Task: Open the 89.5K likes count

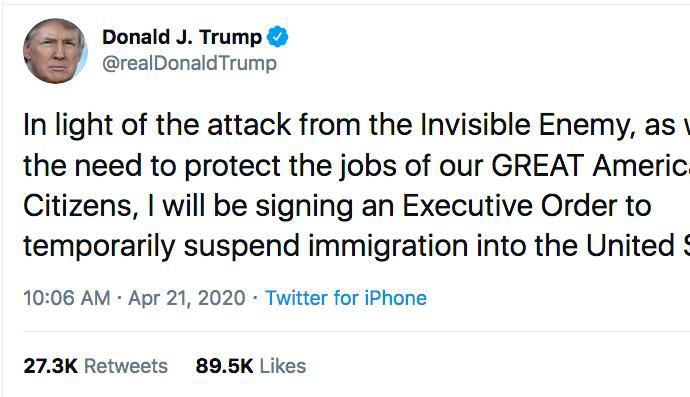Action: (224, 366)
